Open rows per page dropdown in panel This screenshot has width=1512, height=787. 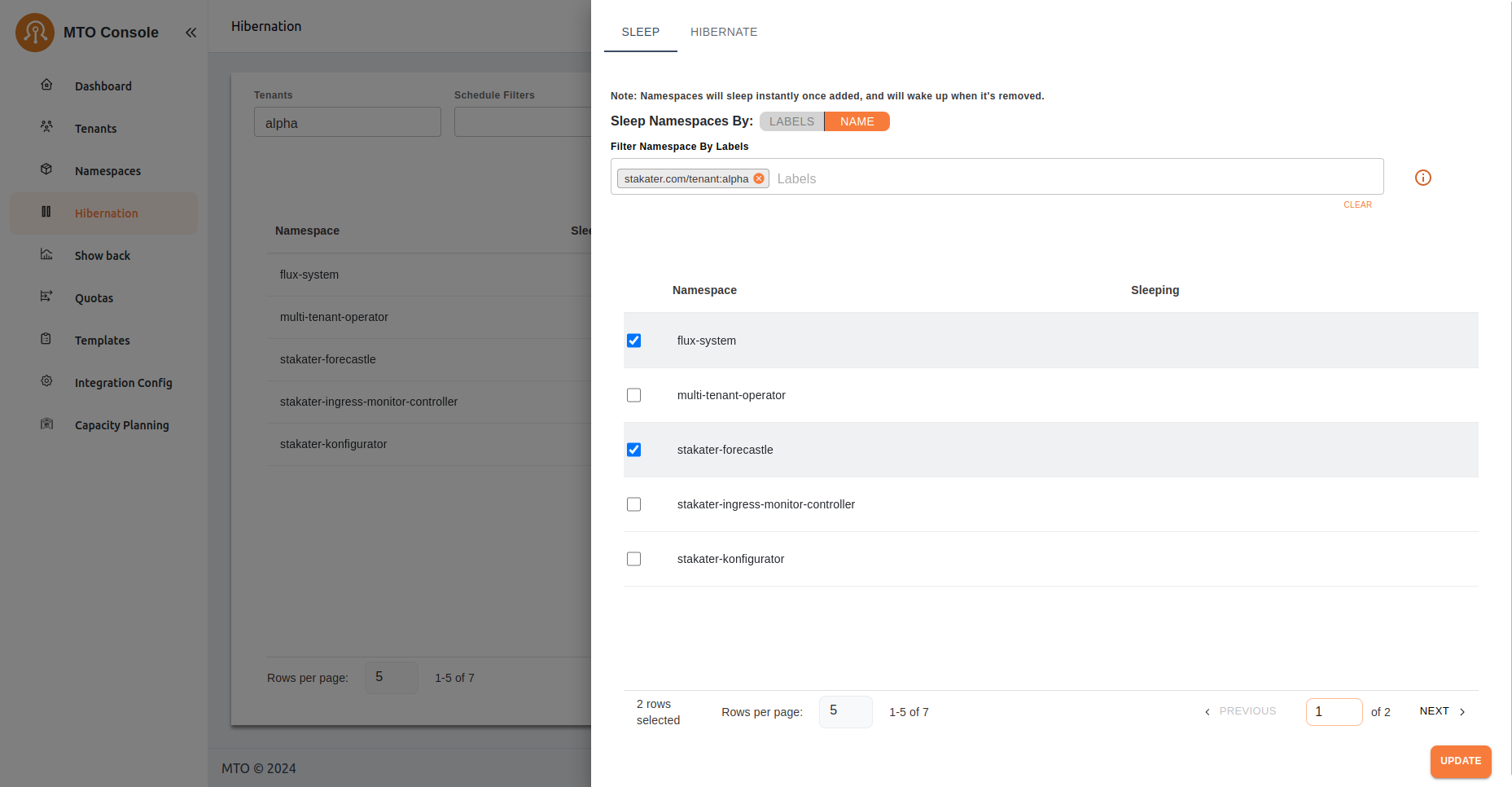click(844, 711)
